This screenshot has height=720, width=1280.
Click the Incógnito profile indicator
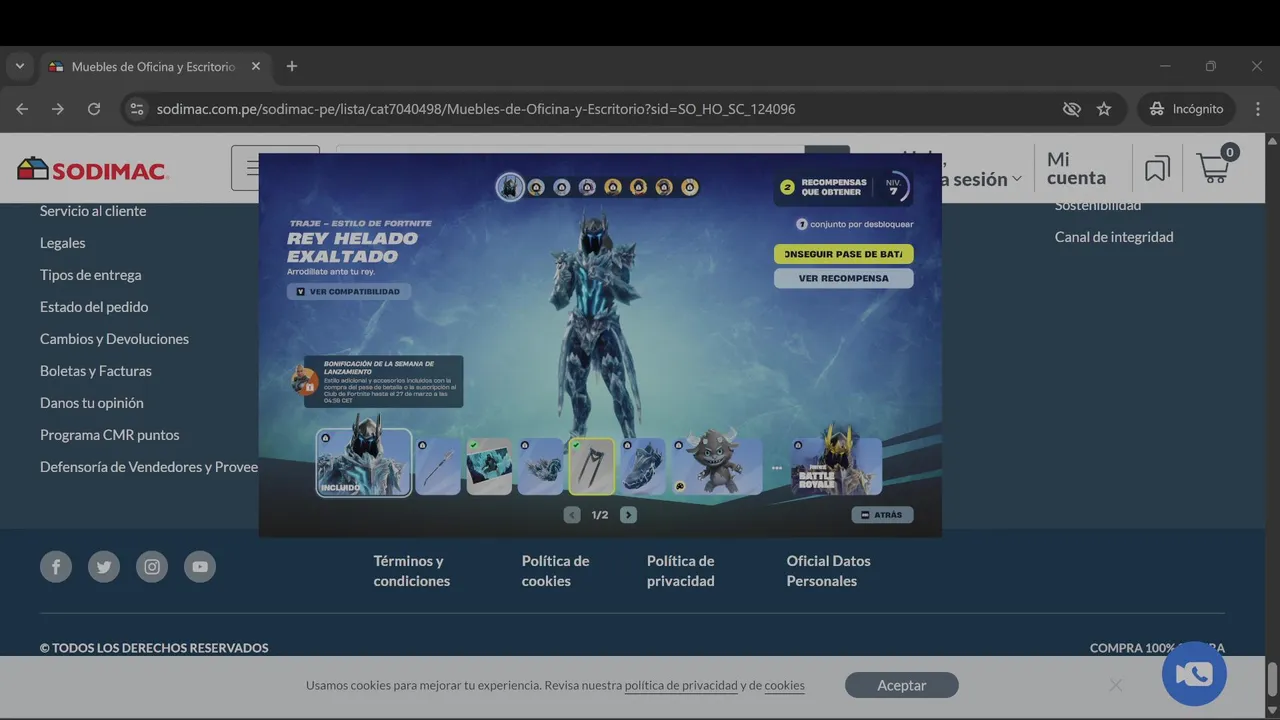[x=1186, y=109]
